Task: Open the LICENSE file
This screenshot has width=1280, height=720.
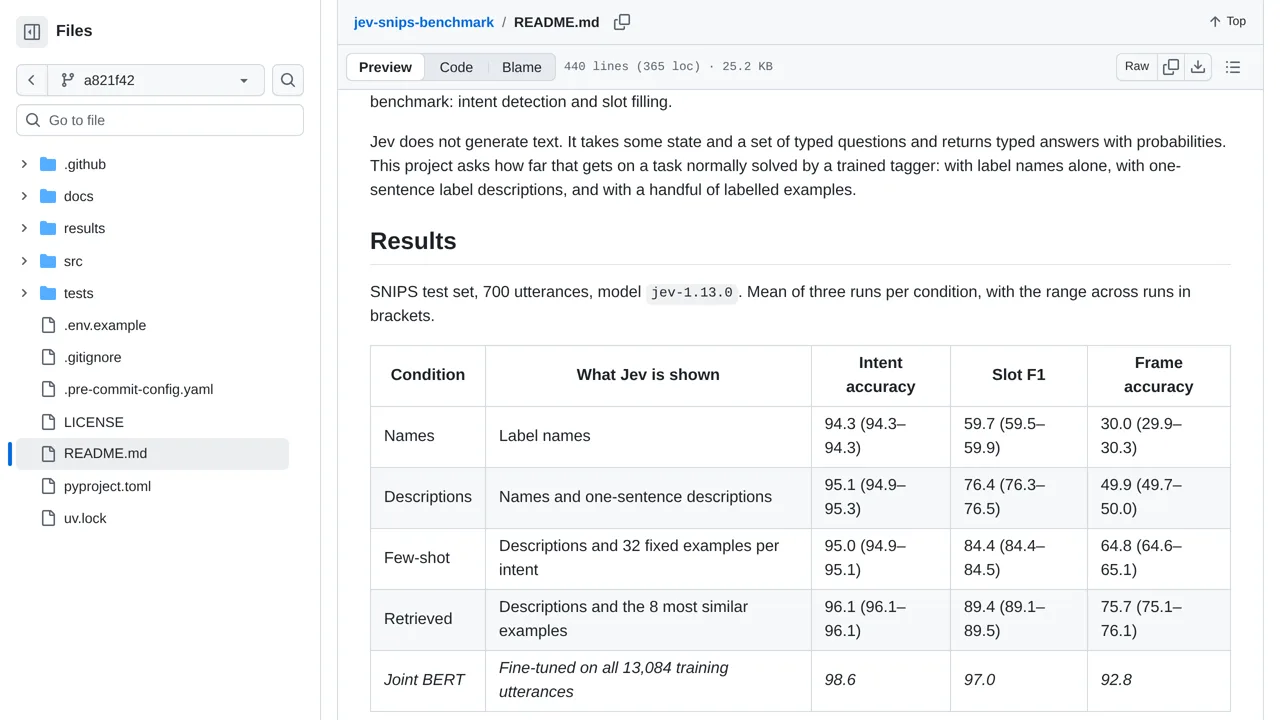Action: (94, 422)
